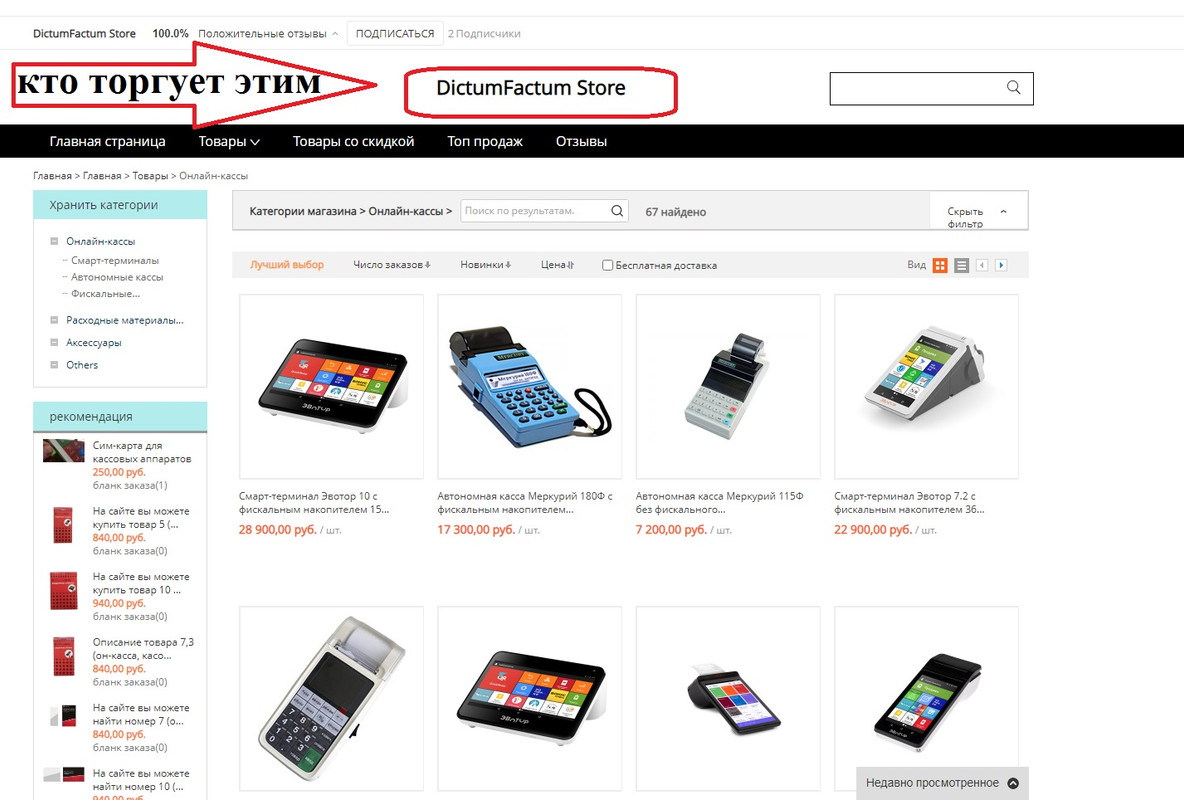The height and width of the screenshot is (800, 1184).
Task: Click the magnifier icon in store search box
Action: coord(1013,88)
